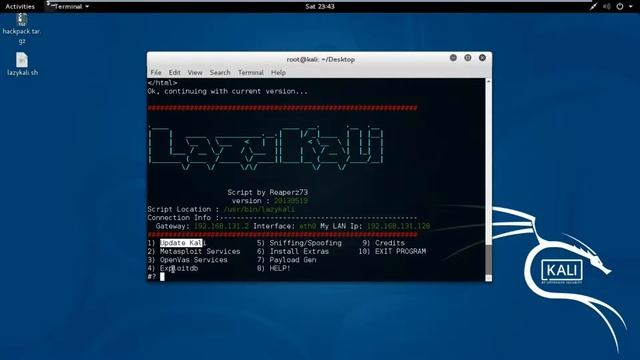The width and height of the screenshot is (640, 360).
Task: Click the version number 20130519
Action: coord(291,201)
